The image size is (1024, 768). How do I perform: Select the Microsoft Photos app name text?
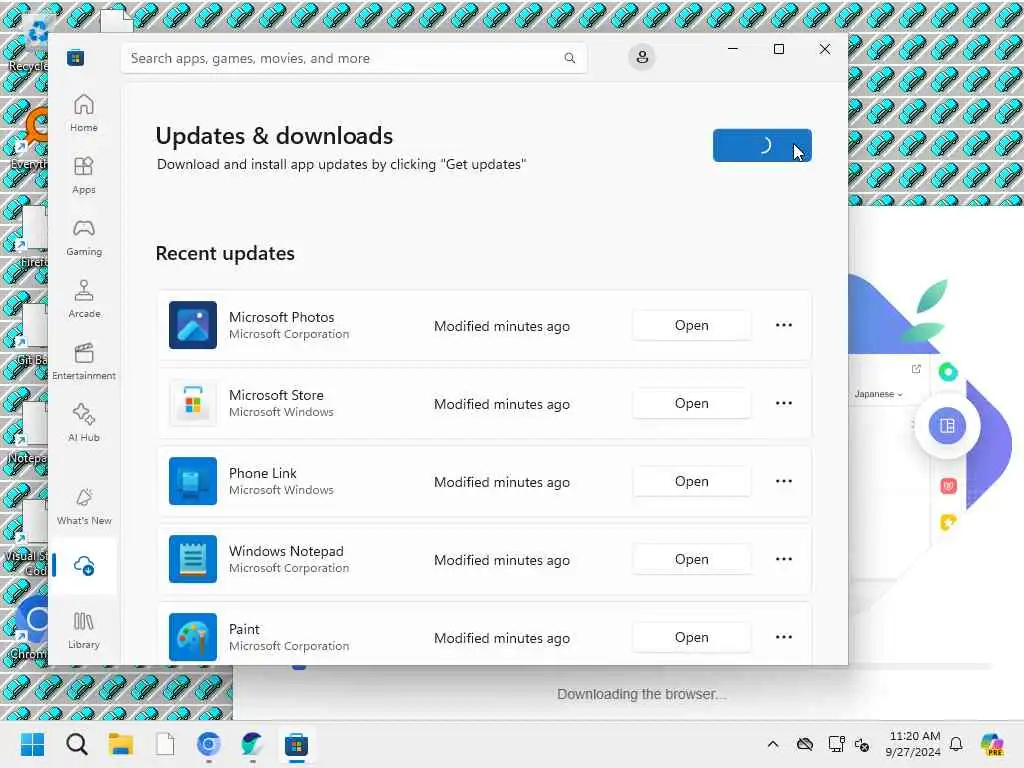(281, 317)
